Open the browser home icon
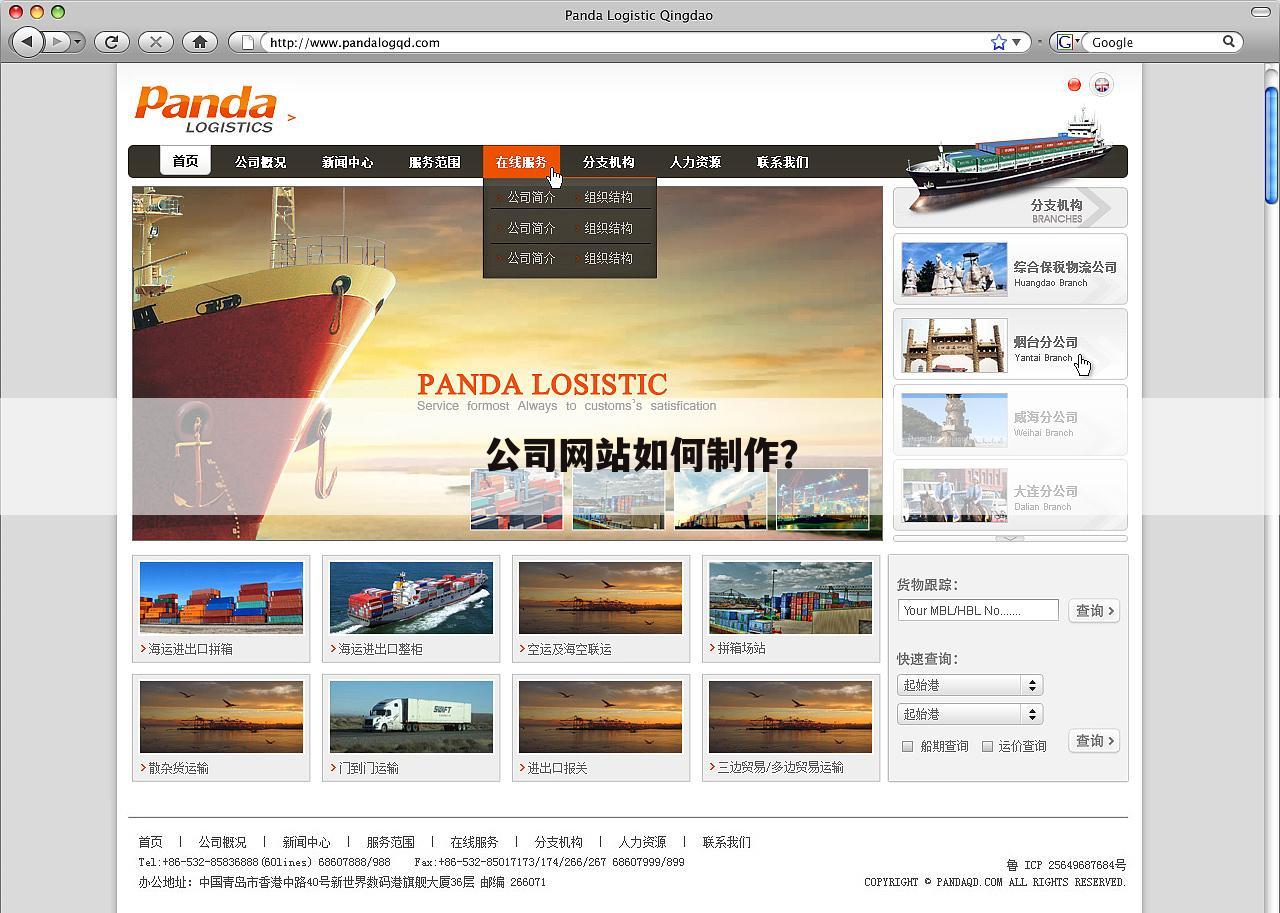This screenshot has height=913, width=1280. (x=200, y=42)
